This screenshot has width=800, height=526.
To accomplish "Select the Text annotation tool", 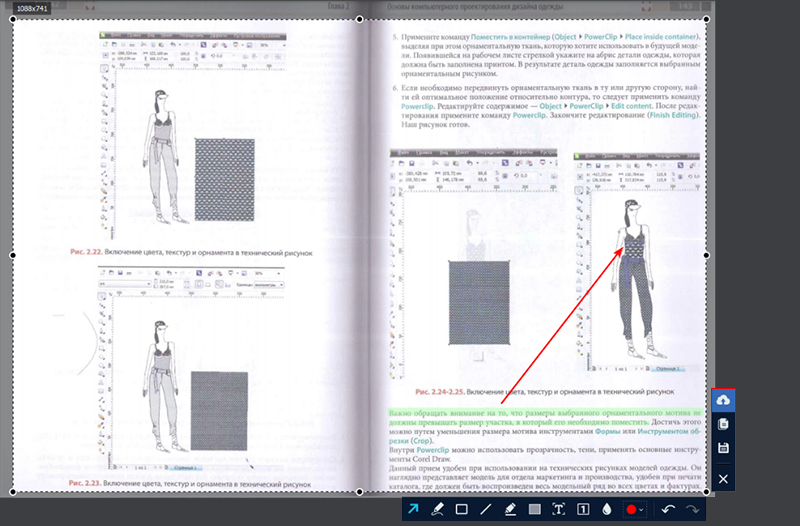I will coord(559,509).
